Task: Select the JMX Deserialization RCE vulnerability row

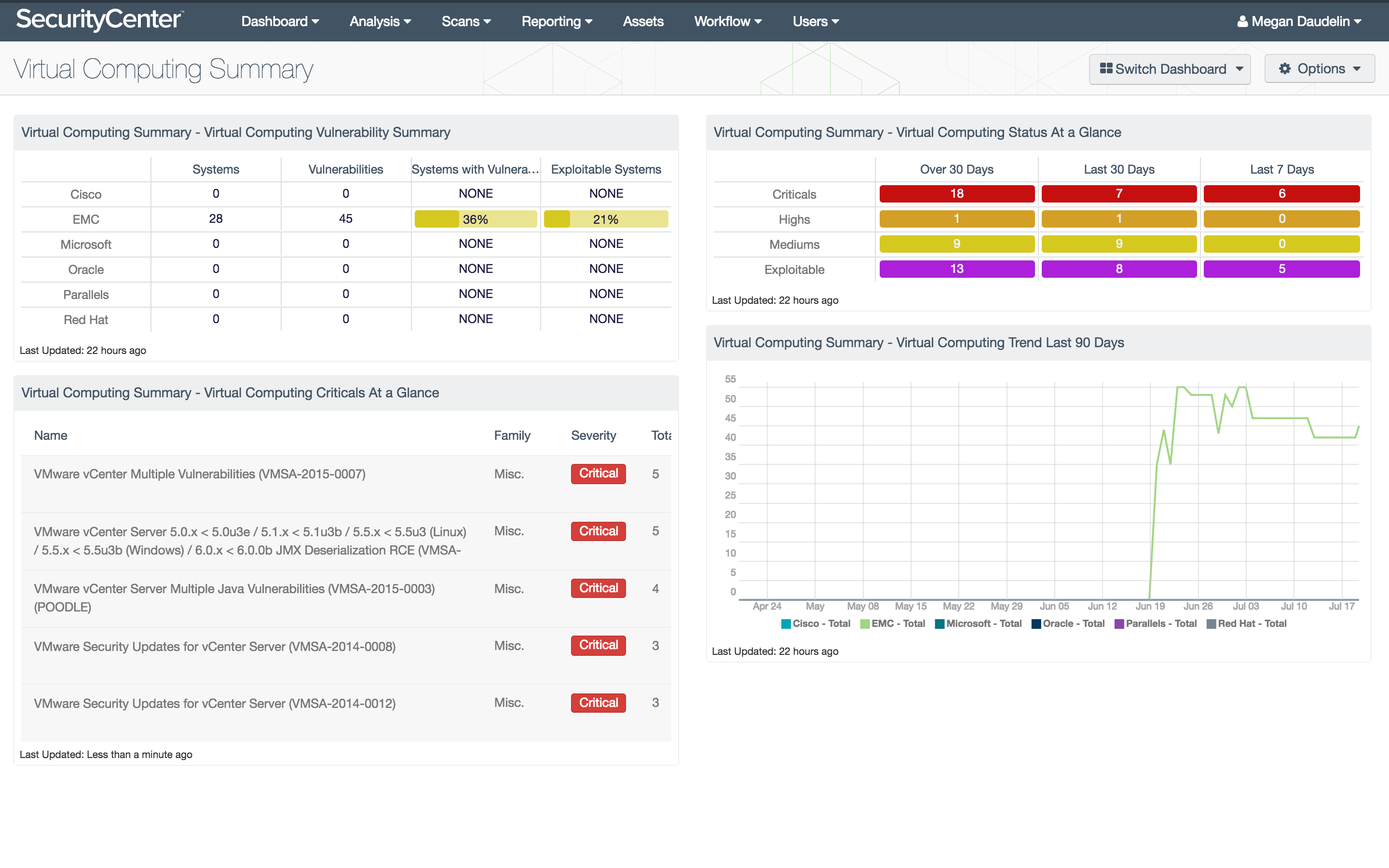Action: 346,542
